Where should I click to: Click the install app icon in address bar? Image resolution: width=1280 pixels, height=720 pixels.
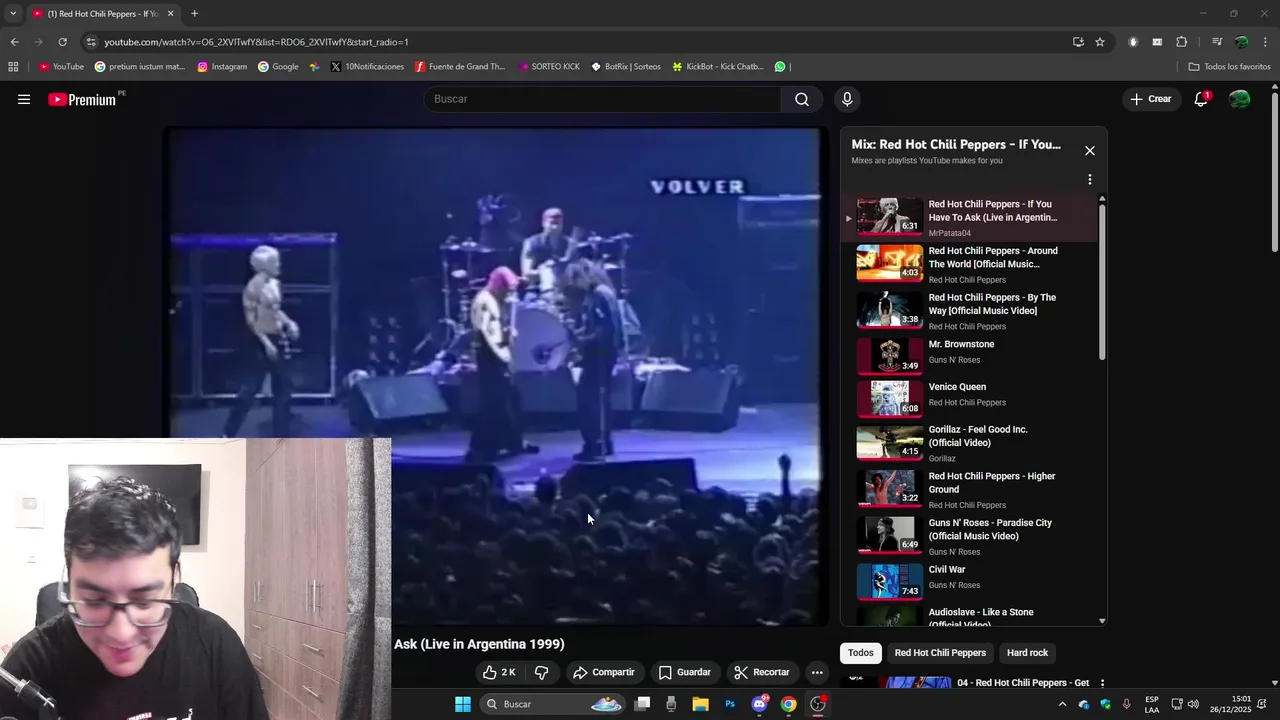coord(1078,42)
